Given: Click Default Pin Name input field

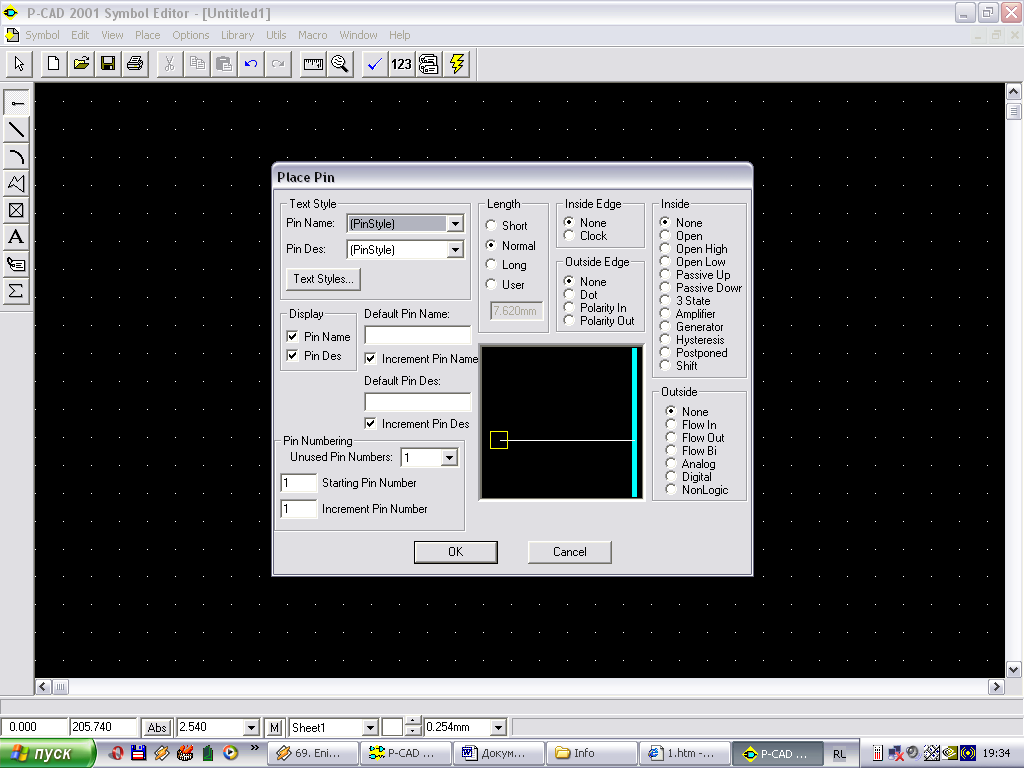Looking at the screenshot, I should coord(417,335).
